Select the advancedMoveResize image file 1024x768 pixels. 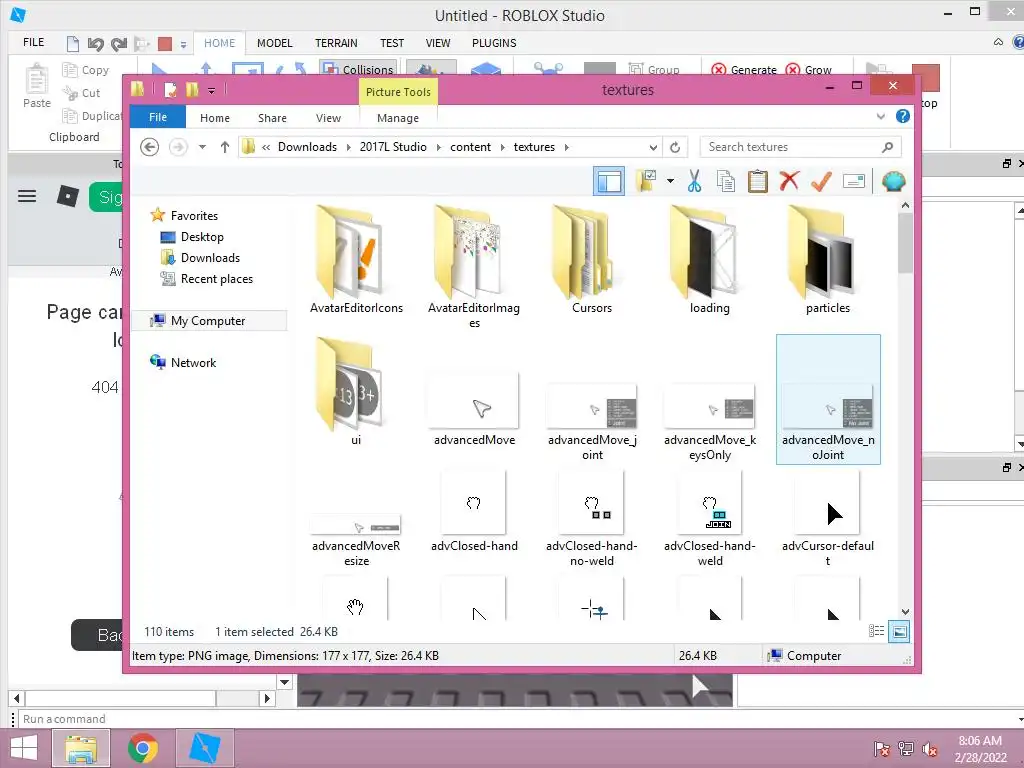(x=357, y=541)
